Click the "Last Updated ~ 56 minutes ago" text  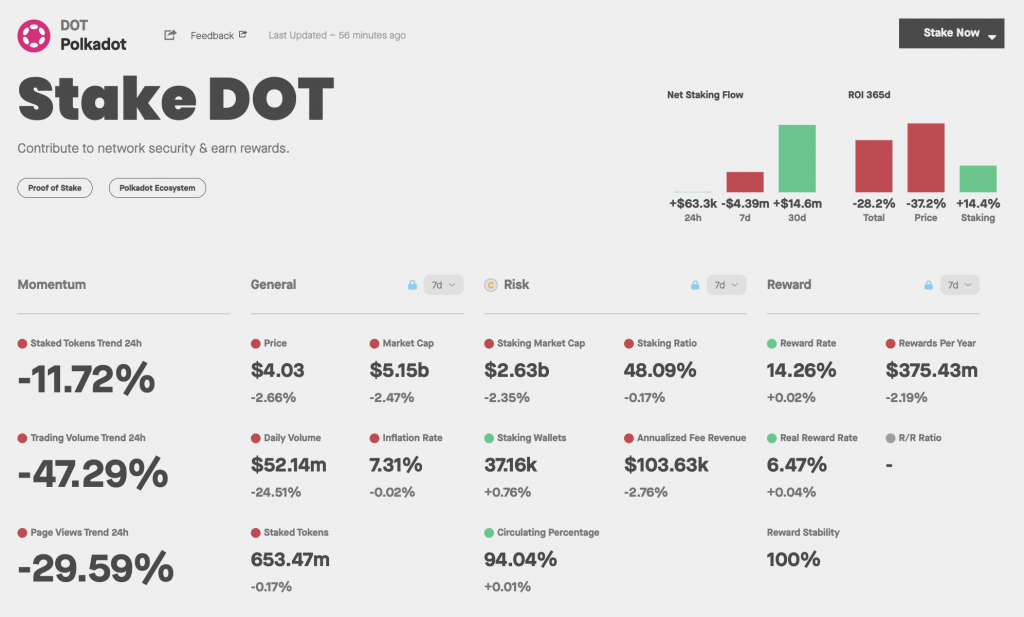coord(337,35)
